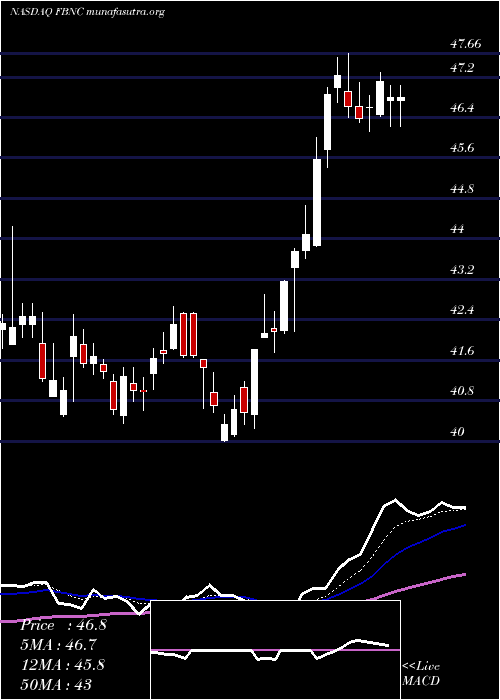The width and height of the screenshot is (500, 700).
Task: Click the 41.6 price axis label
Action: pos(463,351)
